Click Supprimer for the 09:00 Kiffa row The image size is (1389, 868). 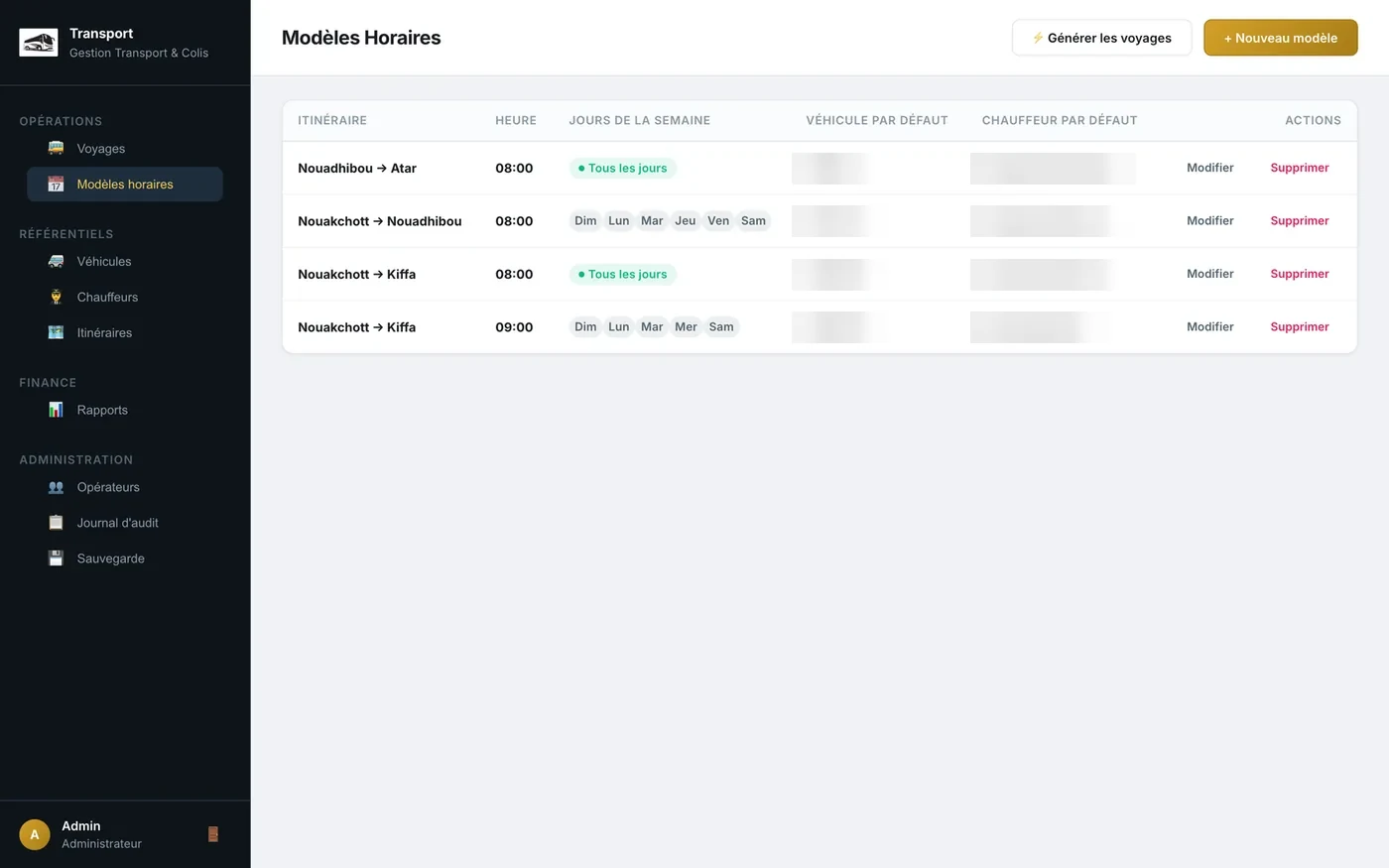[1299, 327]
